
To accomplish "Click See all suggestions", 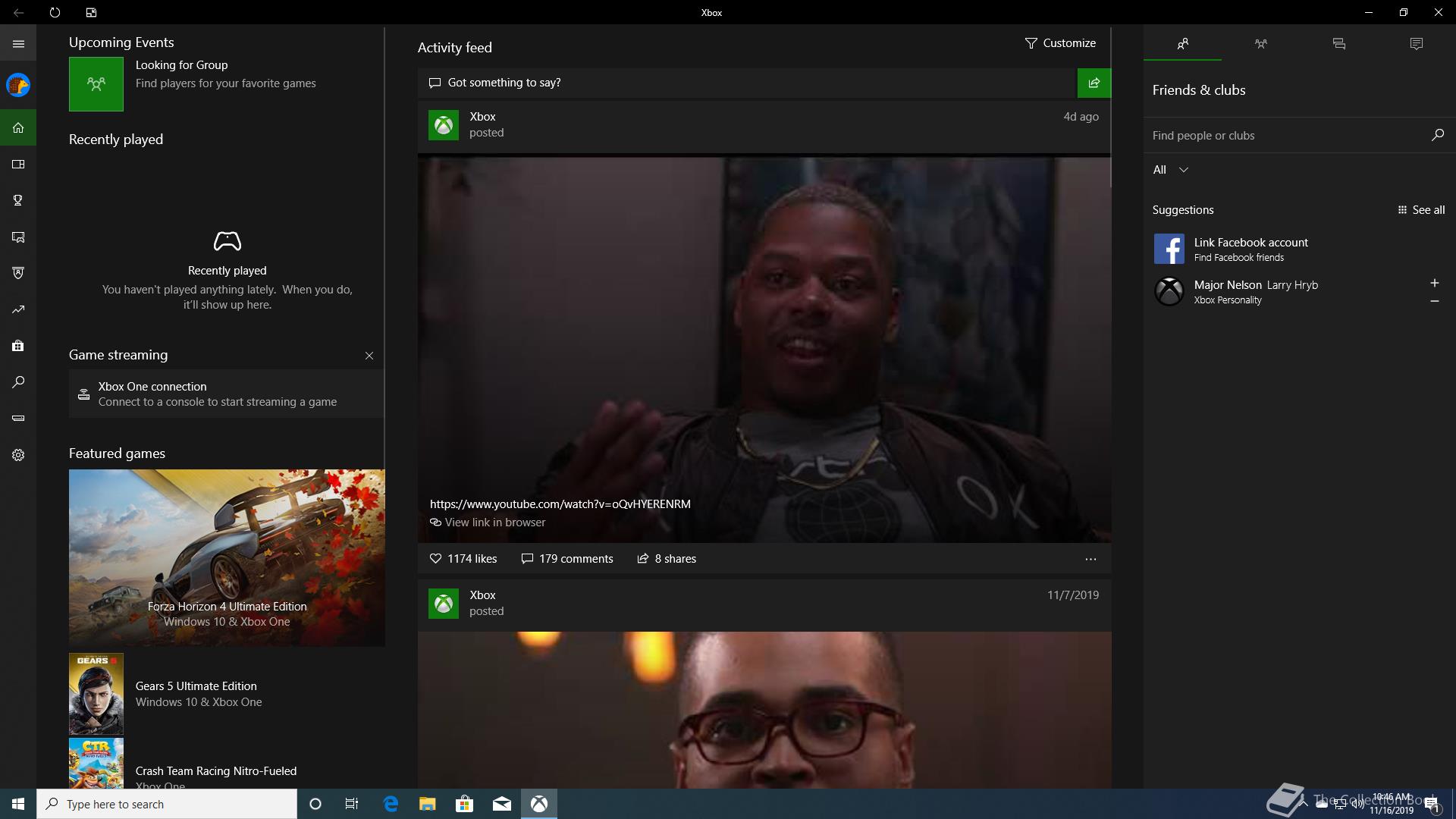I will click(1421, 210).
